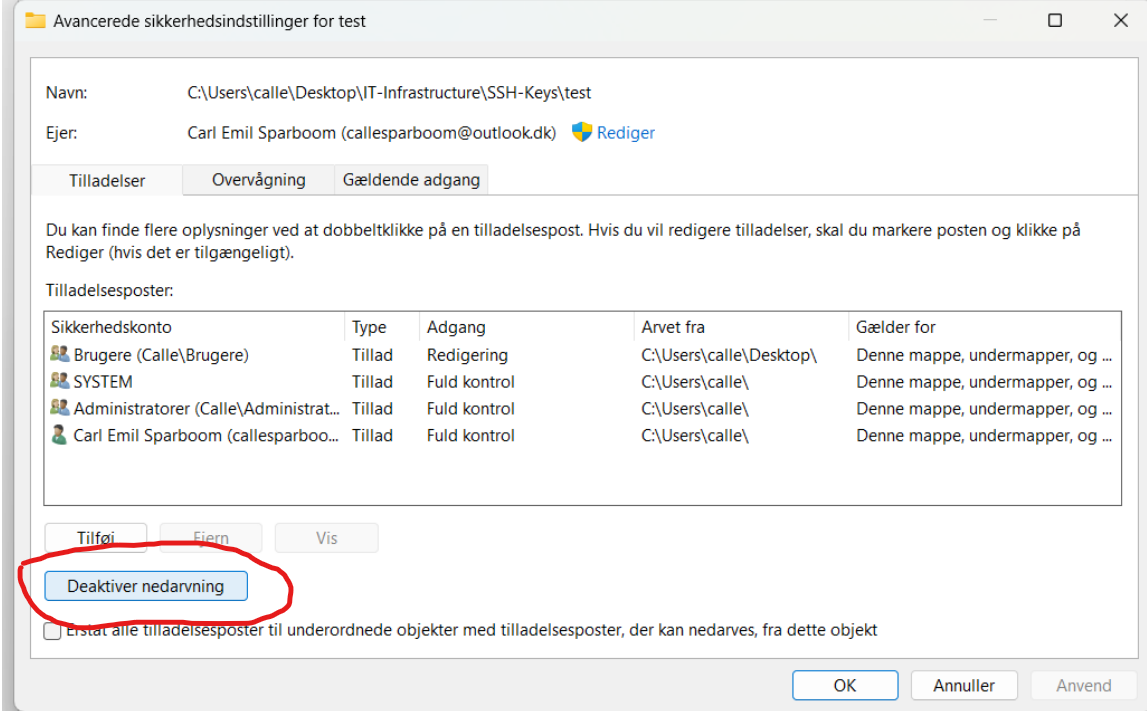This screenshot has width=1147, height=711.
Task: Sort entries by Arvet fra column
Action: [x=675, y=327]
